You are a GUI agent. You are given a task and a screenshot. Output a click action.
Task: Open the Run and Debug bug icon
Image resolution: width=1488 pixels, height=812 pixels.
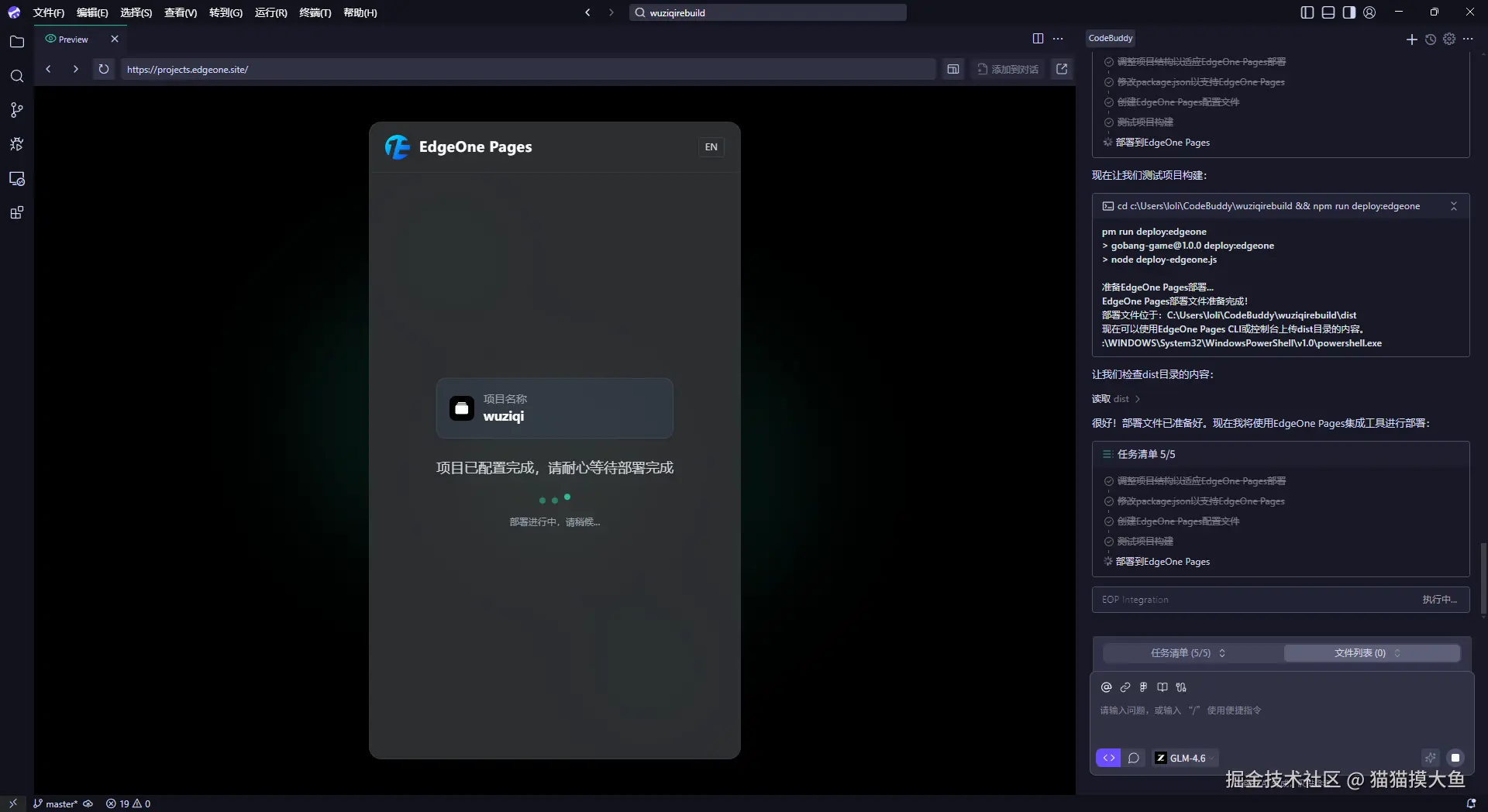tap(16, 144)
